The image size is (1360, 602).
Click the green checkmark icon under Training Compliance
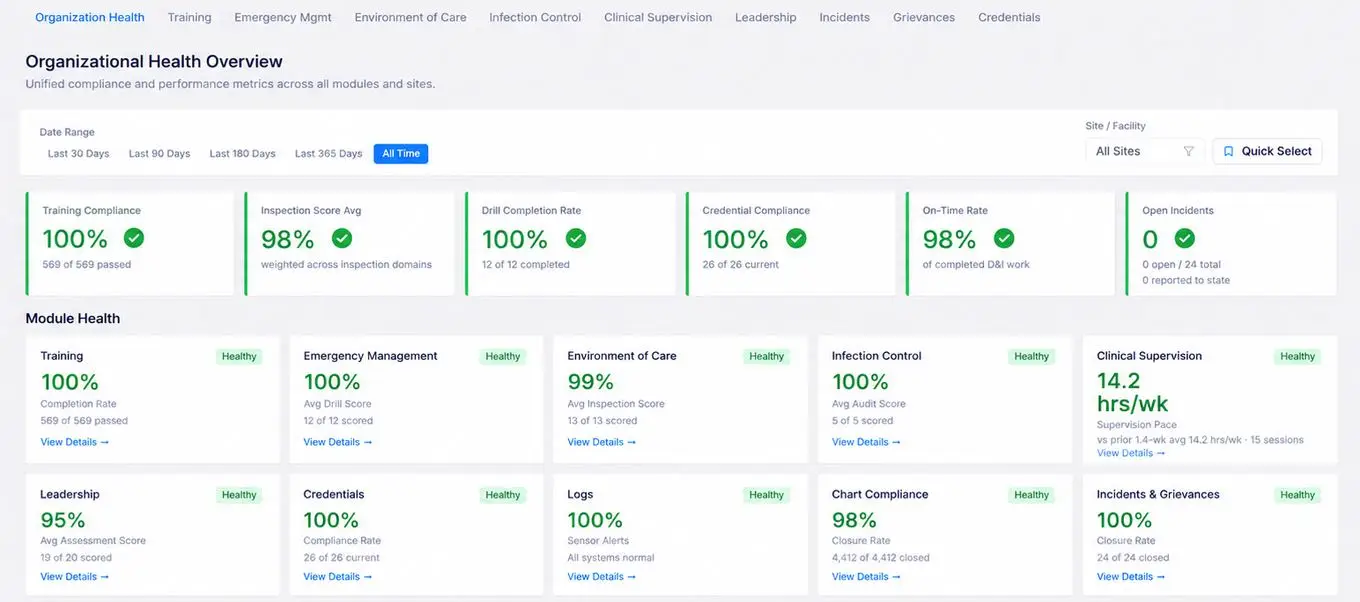pos(134,238)
